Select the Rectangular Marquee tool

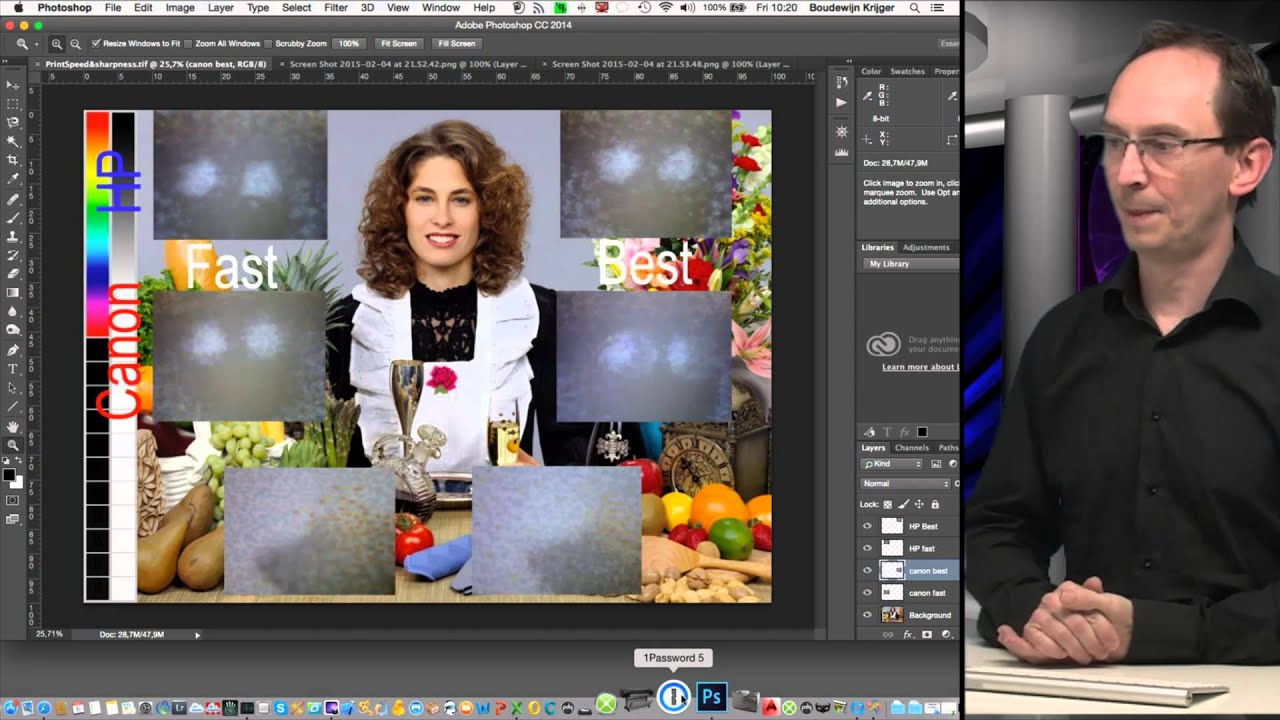click(13, 103)
